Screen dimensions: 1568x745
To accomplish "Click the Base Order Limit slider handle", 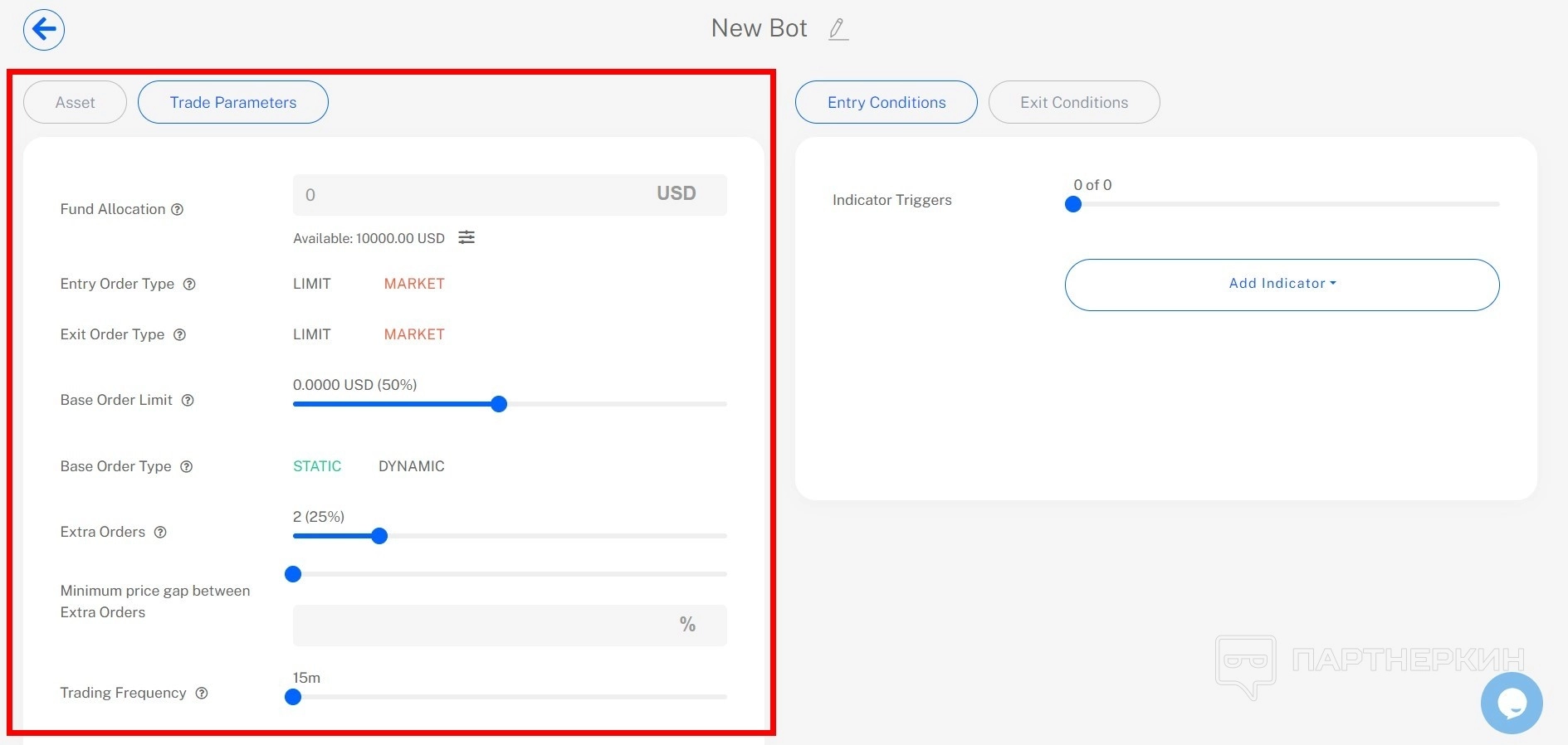I will [499, 405].
